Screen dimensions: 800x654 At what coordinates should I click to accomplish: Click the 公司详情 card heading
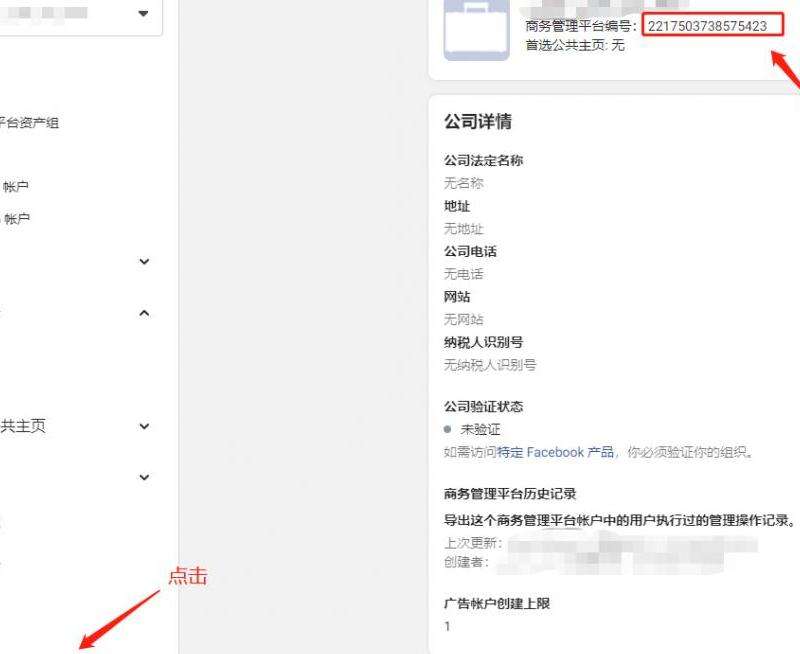tap(478, 122)
